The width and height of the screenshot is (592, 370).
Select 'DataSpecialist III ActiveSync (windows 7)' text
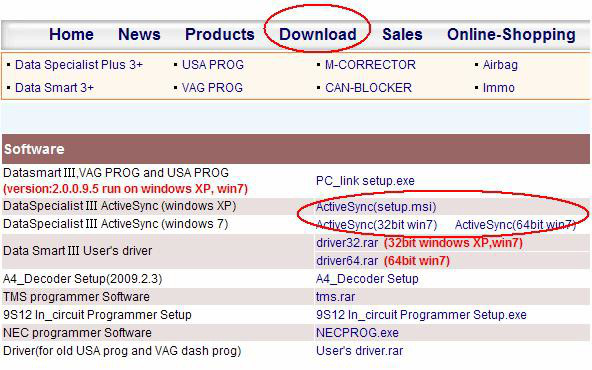(x=116, y=224)
